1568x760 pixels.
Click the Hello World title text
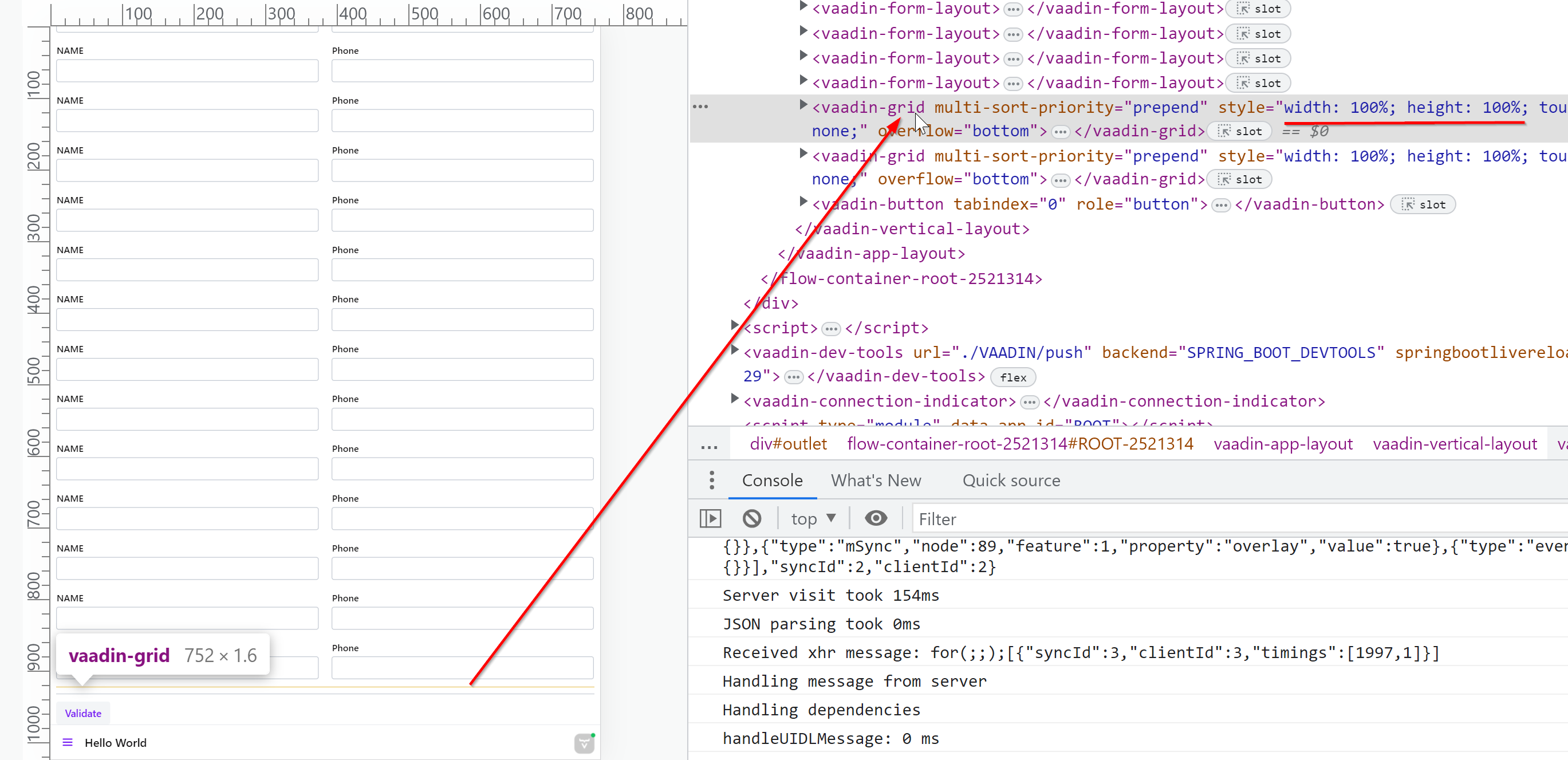click(116, 742)
